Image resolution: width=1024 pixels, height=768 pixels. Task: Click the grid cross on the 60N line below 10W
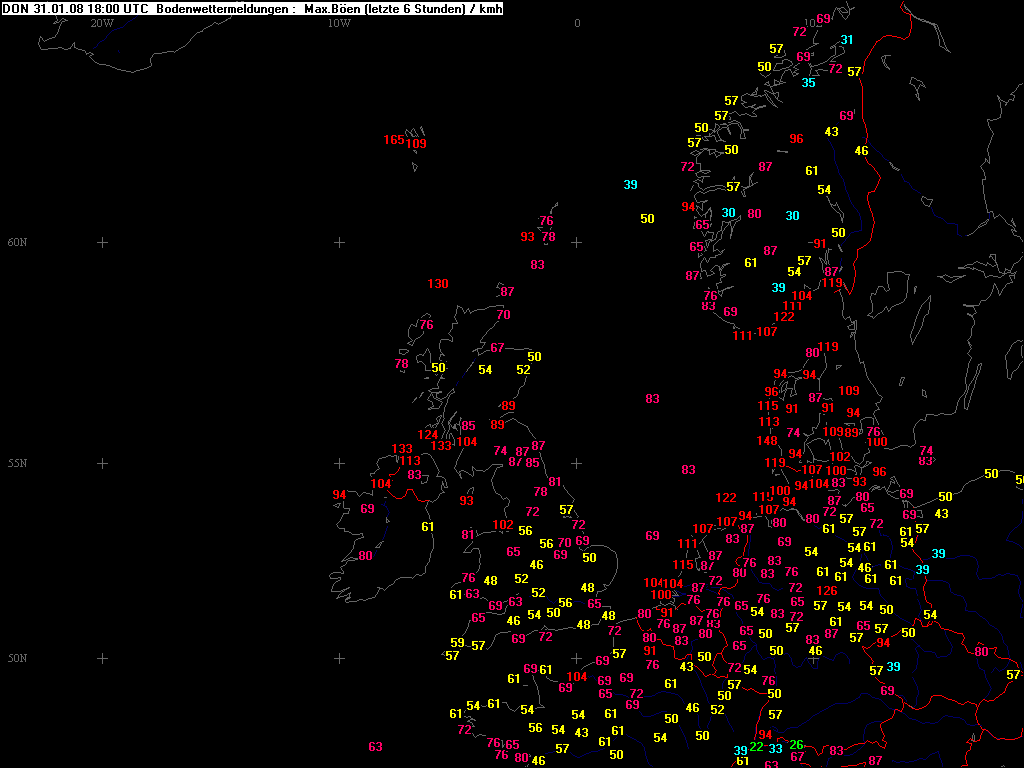click(339, 243)
